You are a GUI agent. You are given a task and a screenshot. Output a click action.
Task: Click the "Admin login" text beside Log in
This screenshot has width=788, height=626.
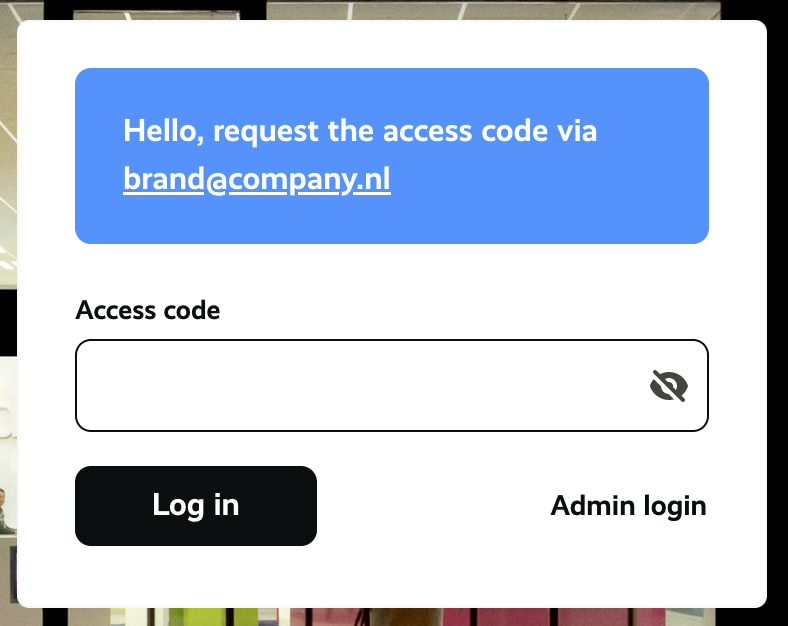coord(629,506)
